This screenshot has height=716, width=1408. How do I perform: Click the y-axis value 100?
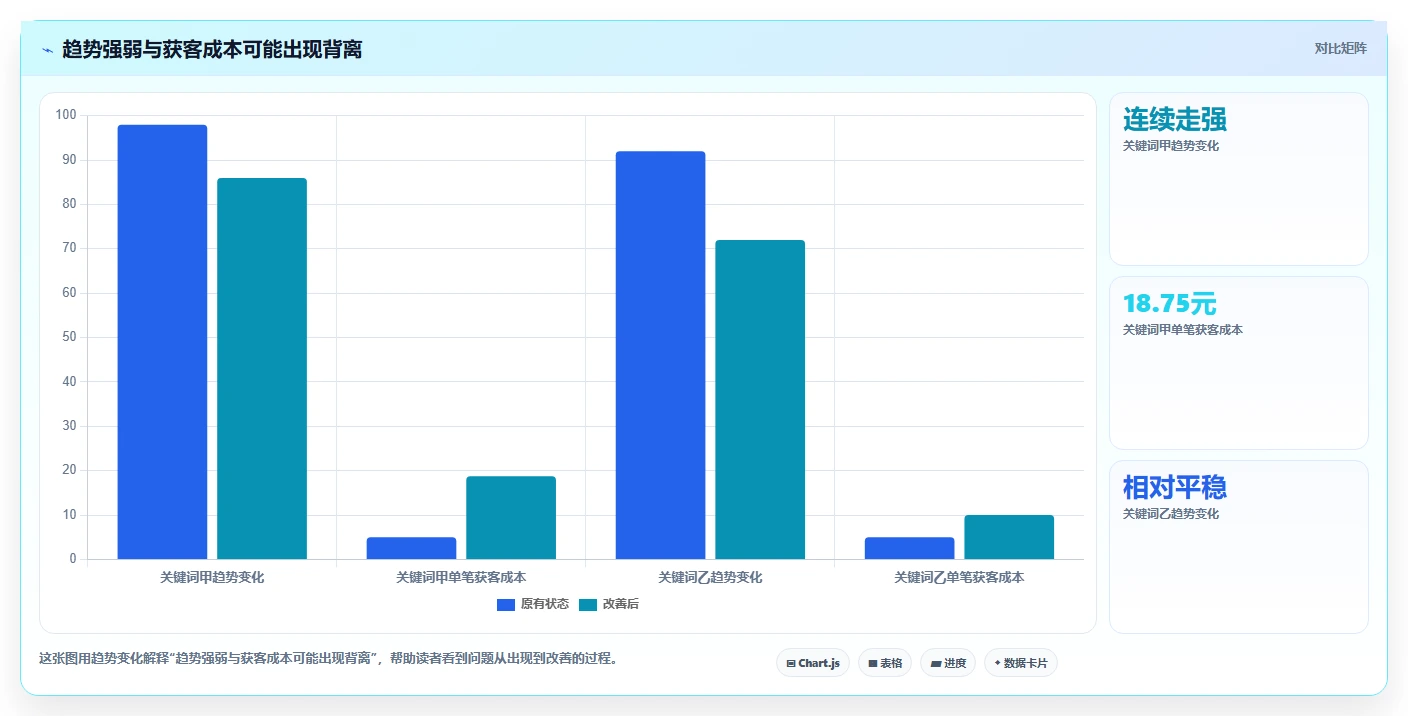(x=66, y=115)
